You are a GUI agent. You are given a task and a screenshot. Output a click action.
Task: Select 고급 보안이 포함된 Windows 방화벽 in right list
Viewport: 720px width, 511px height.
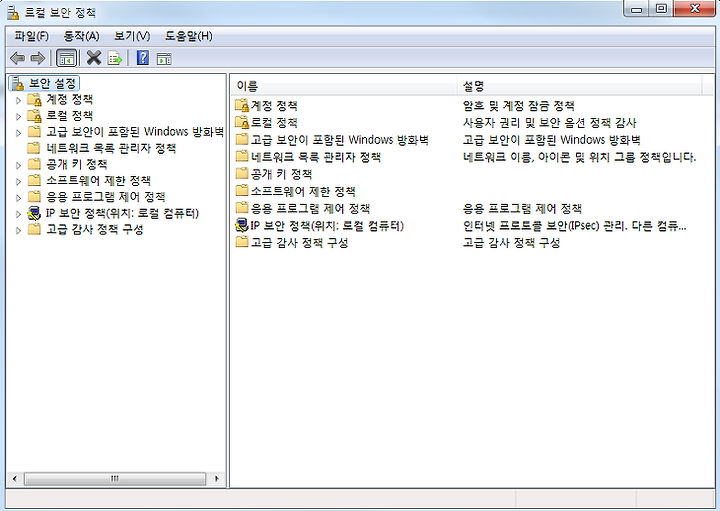pos(339,140)
